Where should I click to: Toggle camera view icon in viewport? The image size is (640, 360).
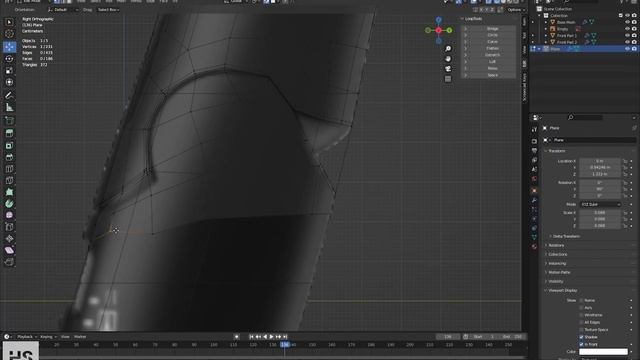pyautogui.click(x=448, y=69)
